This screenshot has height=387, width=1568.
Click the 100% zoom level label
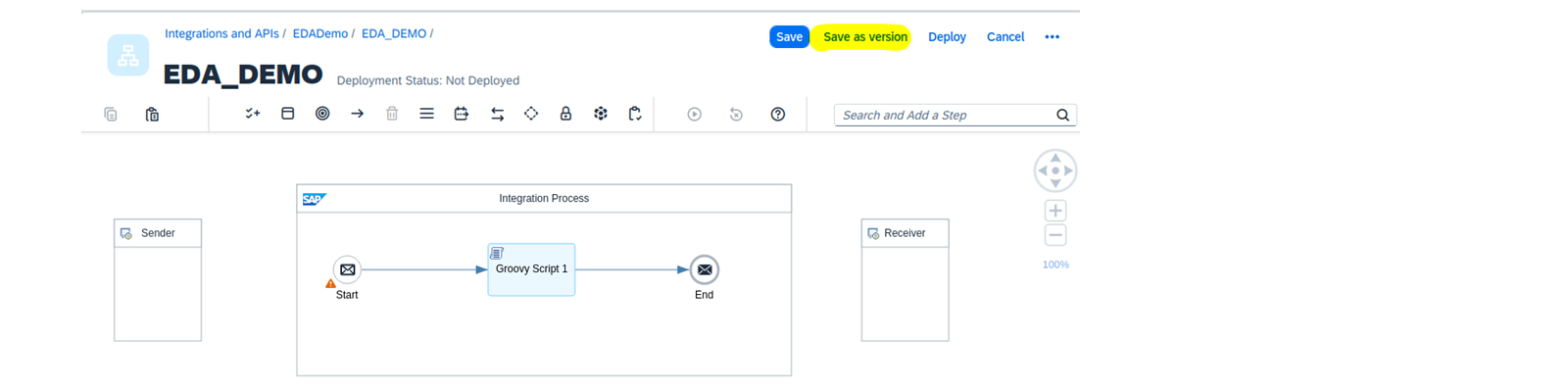coord(1055,265)
